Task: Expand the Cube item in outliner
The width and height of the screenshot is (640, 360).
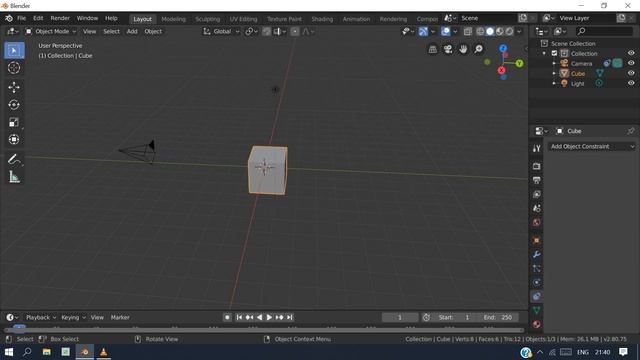Action: 554,73
